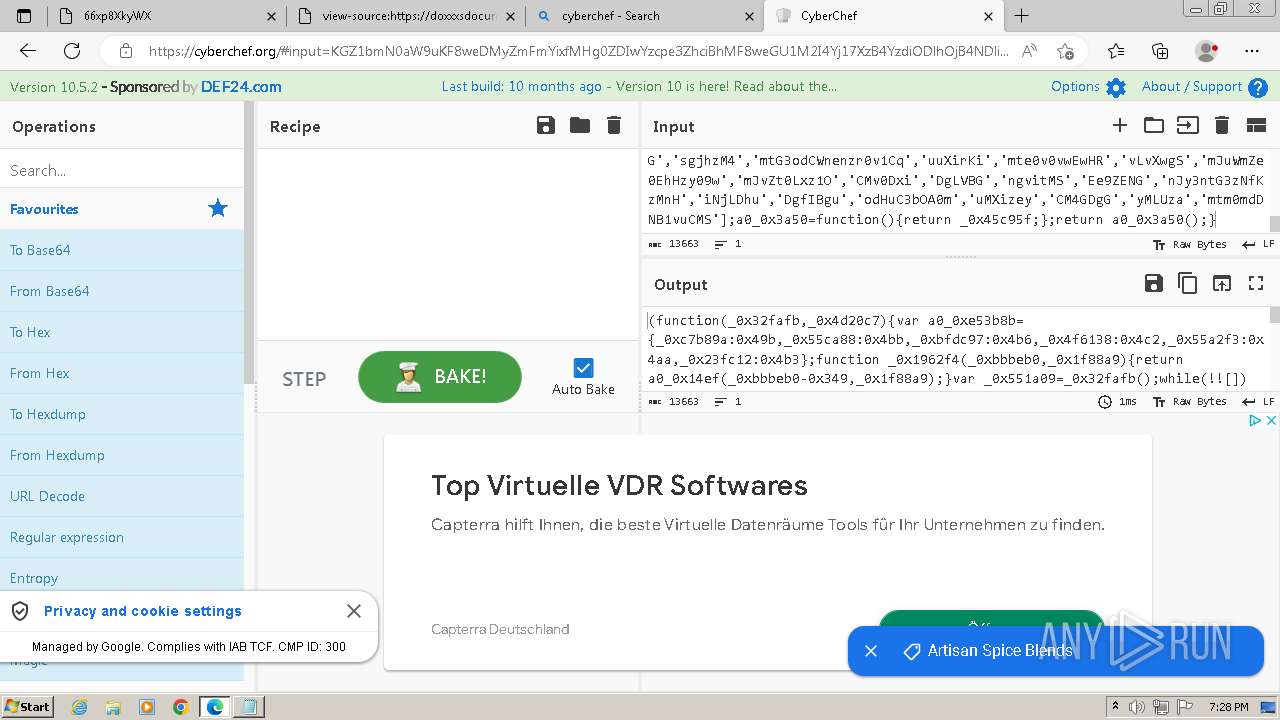Close the privacy and cookie popup
This screenshot has width=1280, height=720.
354,611
